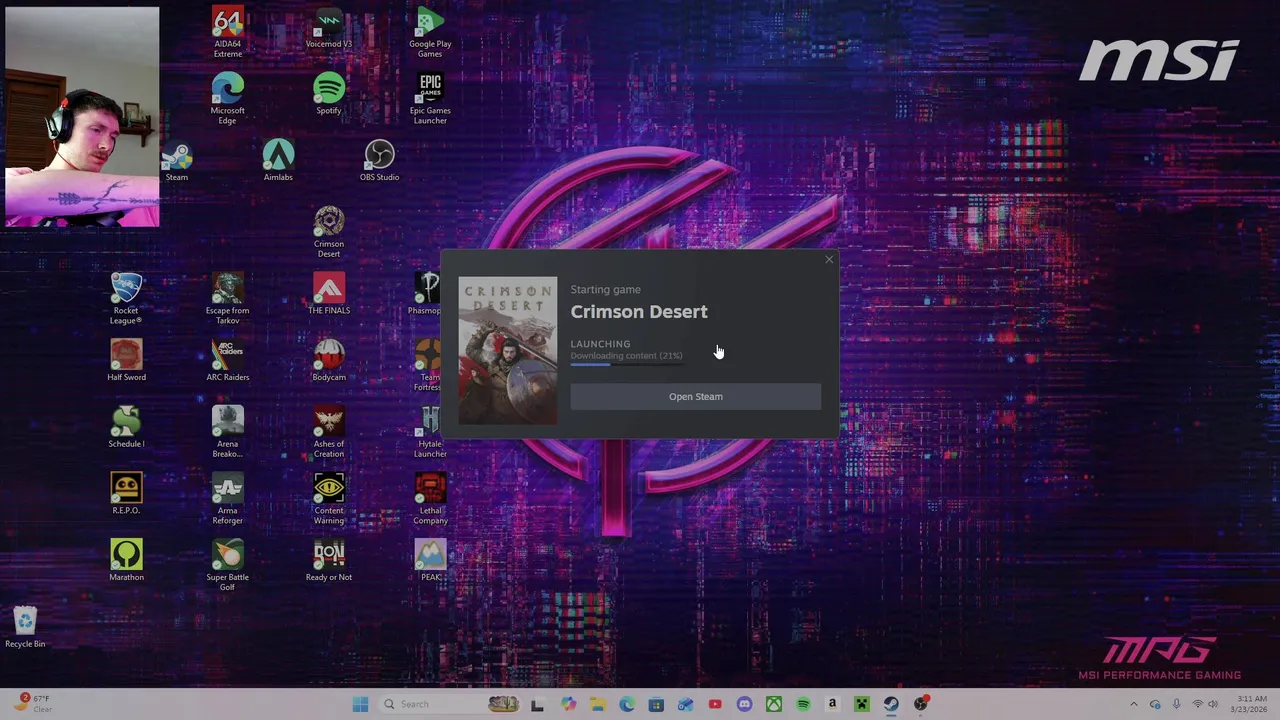
Task: Open Discord from taskbar
Action: [744, 704]
